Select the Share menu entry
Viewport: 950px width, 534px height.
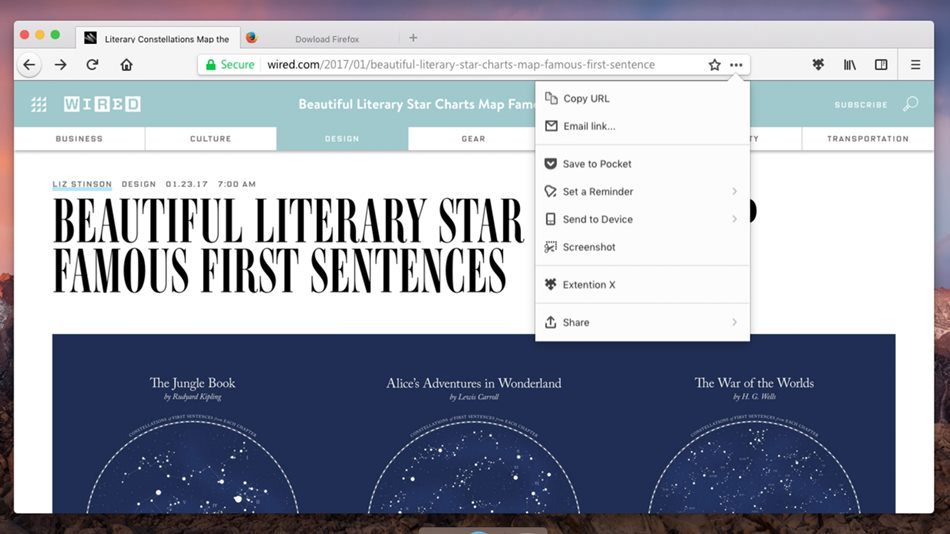642,322
